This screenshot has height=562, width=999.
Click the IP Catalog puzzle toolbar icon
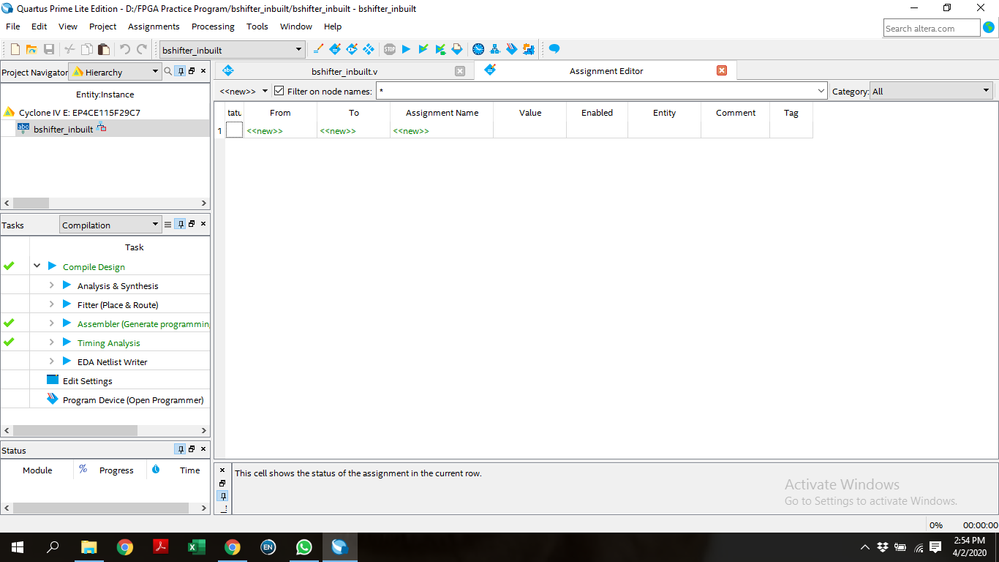point(528,49)
